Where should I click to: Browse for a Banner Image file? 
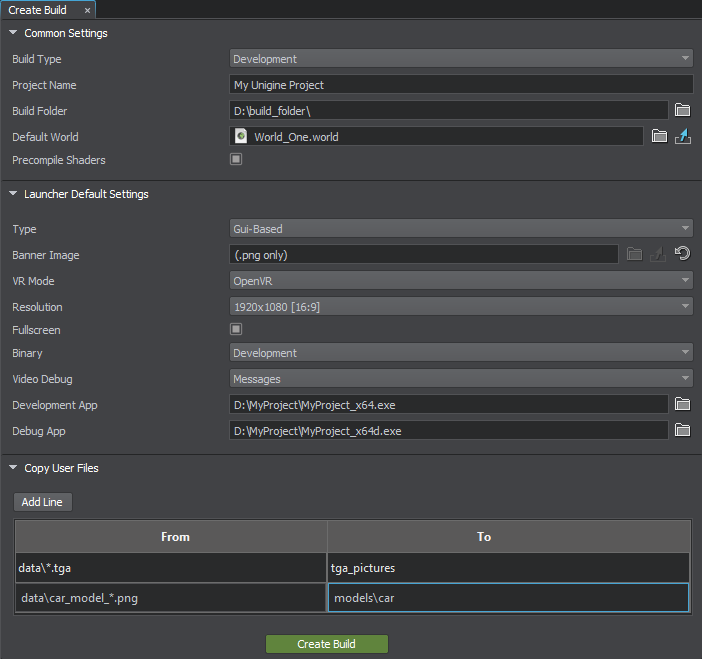(634, 255)
